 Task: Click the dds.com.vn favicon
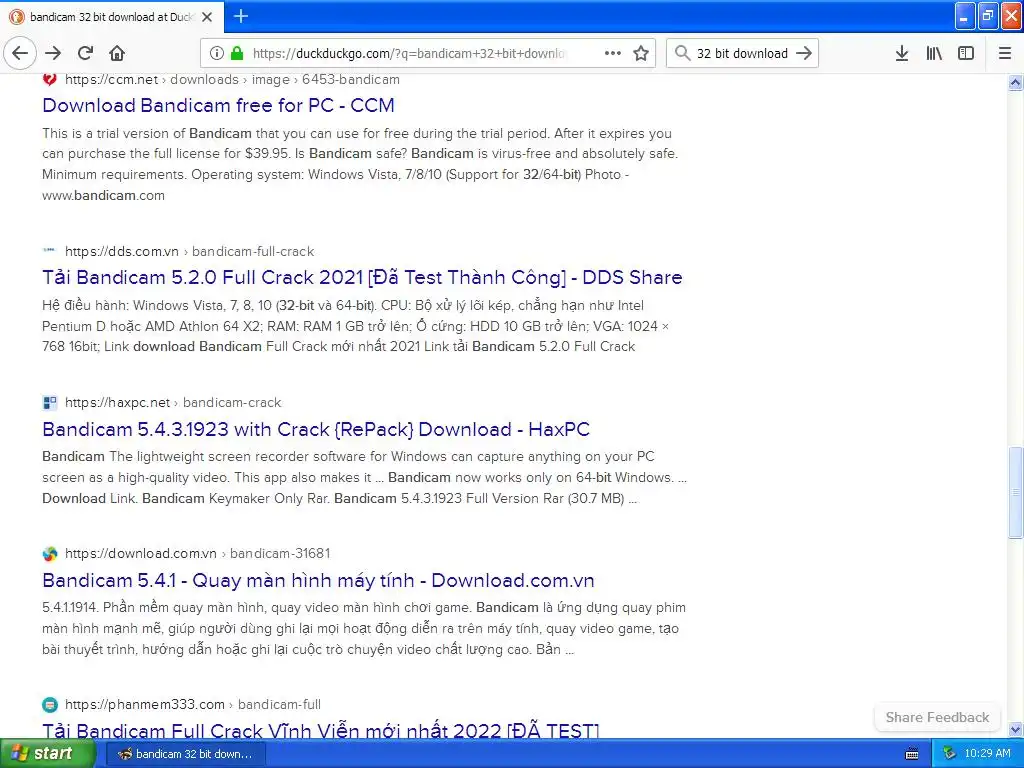click(50, 251)
